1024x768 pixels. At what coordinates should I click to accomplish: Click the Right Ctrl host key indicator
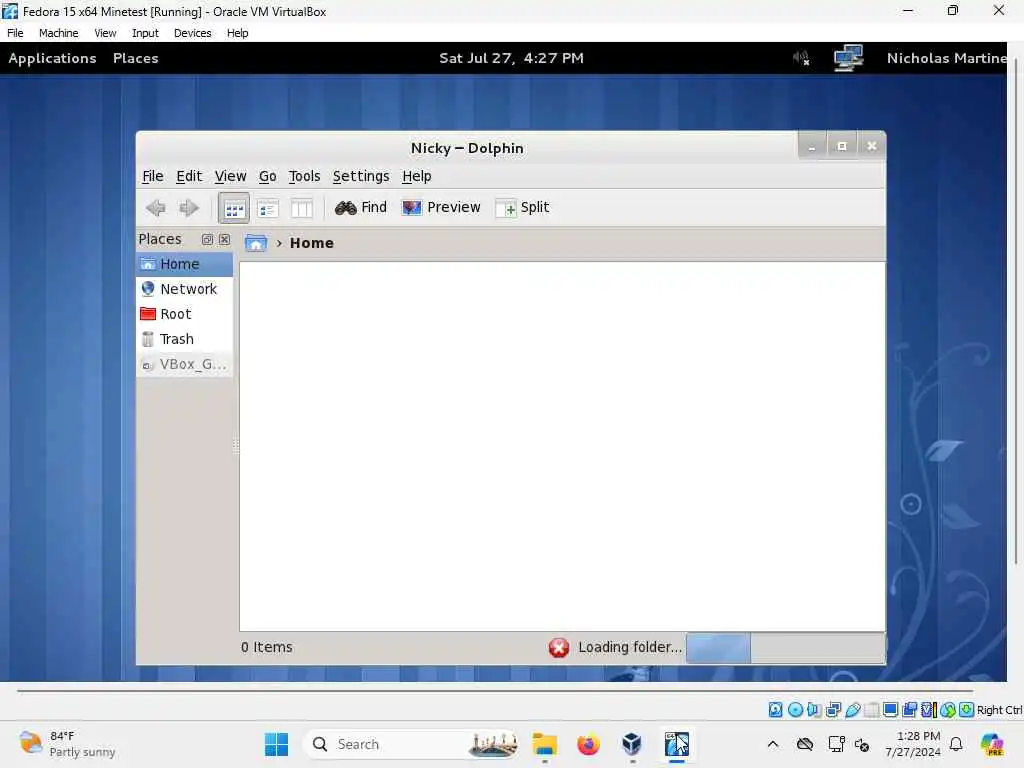[x=999, y=710]
